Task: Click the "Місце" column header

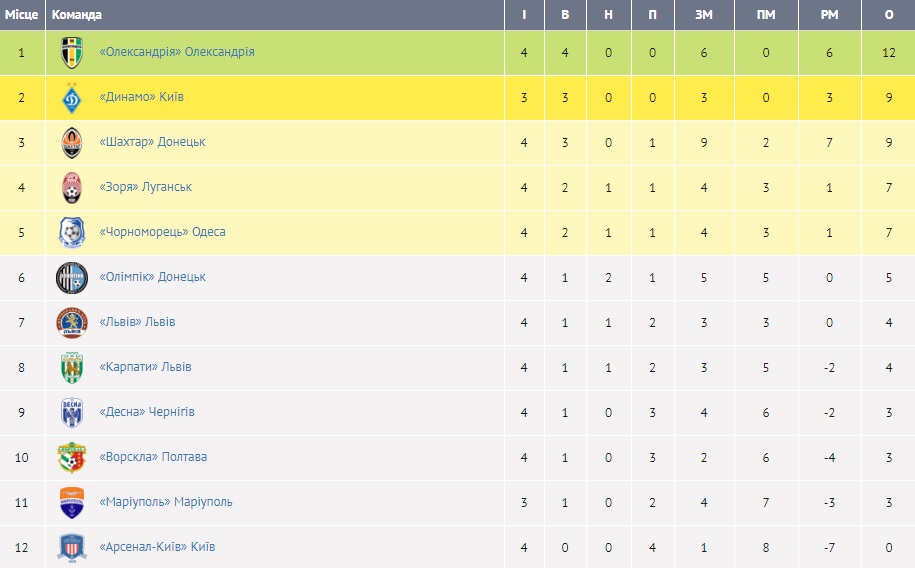Action: point(21,15)
